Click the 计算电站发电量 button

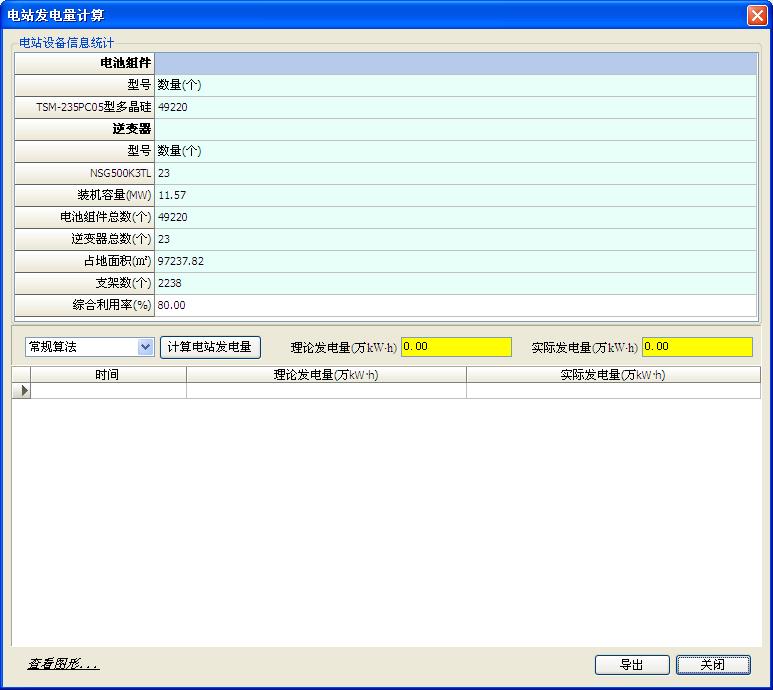(x=210, y=347)
